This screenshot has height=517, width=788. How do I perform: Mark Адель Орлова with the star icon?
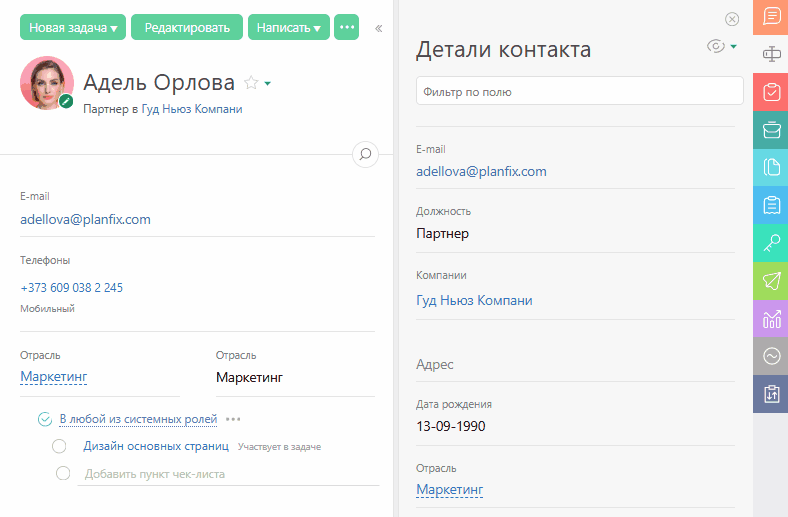click(251, 82)
